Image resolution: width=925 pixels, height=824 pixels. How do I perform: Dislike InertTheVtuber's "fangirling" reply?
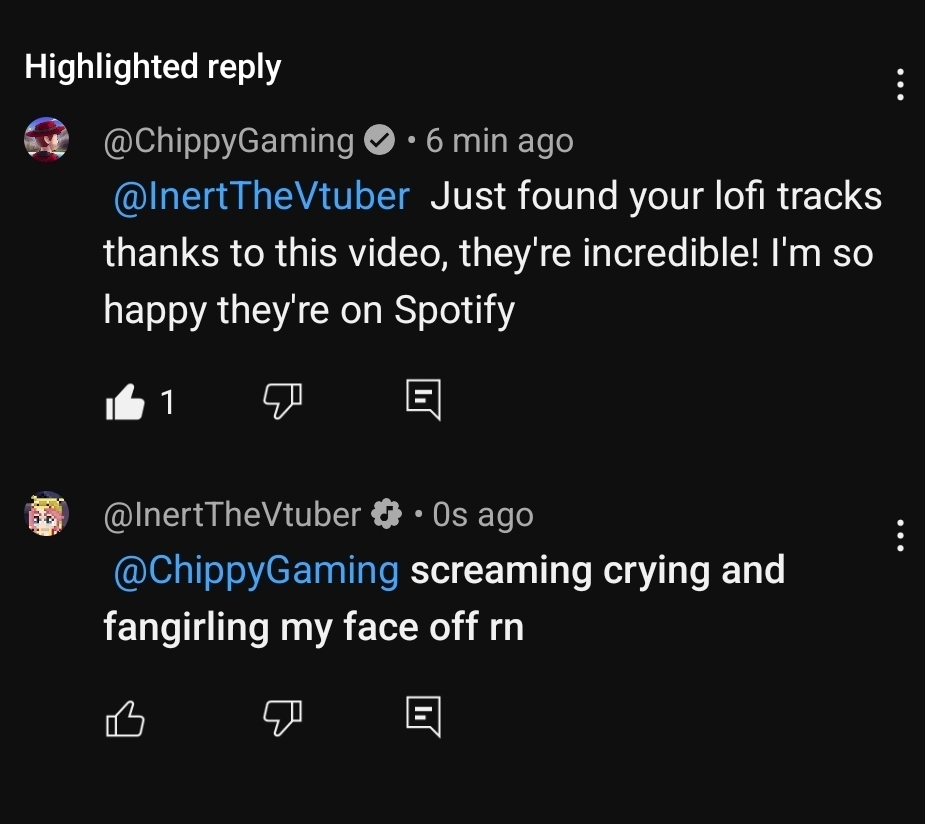(x=282, y=718)
